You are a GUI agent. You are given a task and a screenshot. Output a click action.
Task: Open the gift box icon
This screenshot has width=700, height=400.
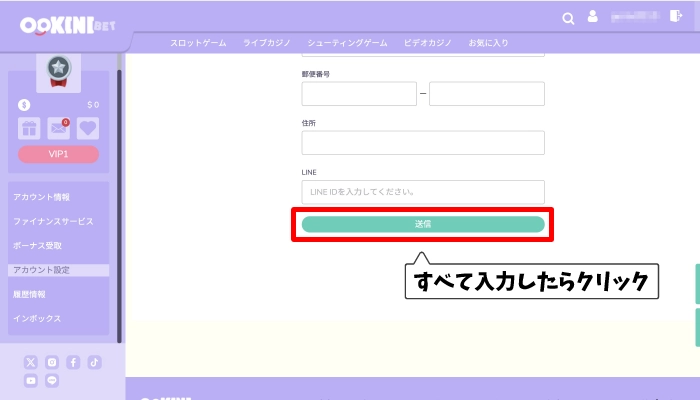(x=29, y=128)
